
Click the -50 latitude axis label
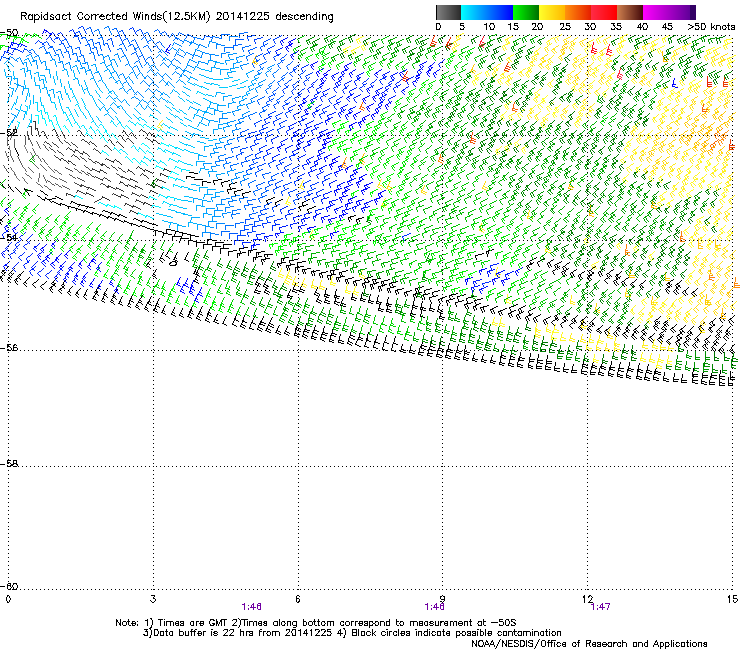(x=9, y=33)
